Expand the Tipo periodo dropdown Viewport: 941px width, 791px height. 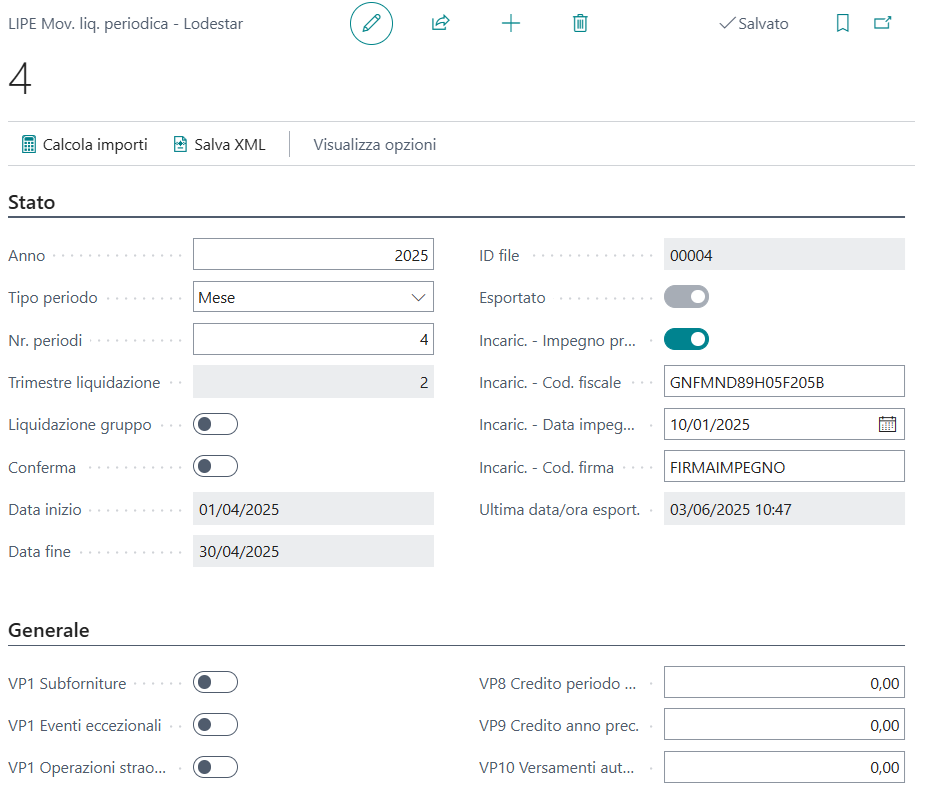pos(313,297)
